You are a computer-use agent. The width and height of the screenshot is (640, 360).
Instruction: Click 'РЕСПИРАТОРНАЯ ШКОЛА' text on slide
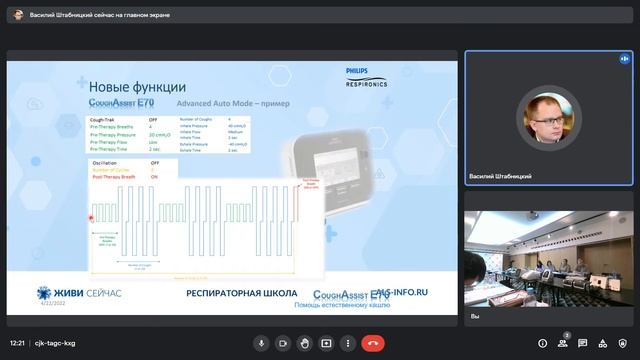pyautogui.click(x=242, y=293)
